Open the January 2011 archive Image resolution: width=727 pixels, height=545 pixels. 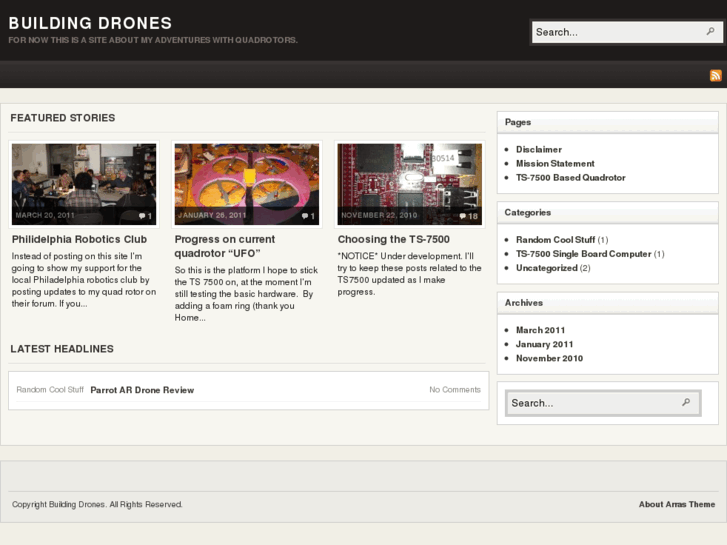545,344
